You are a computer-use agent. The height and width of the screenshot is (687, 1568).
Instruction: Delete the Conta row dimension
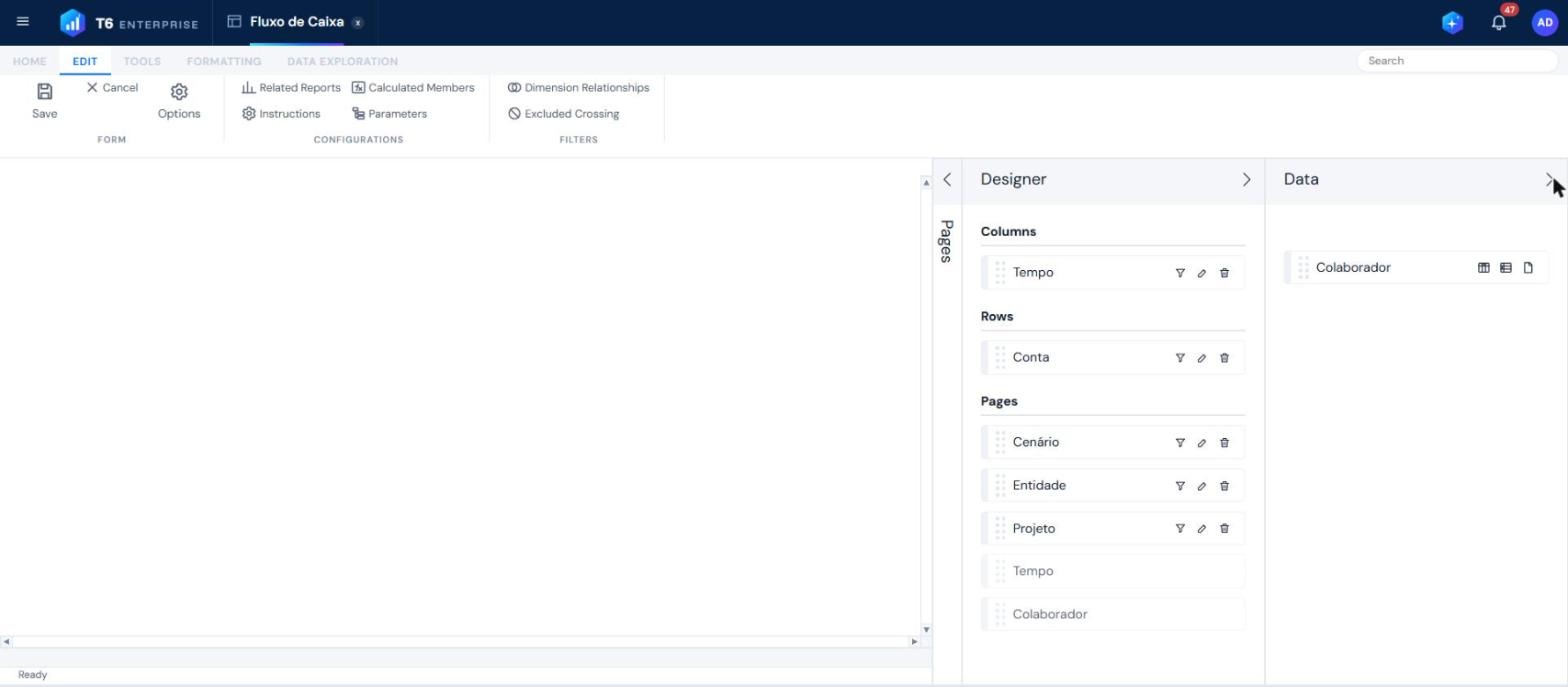[x=1224, y=358]
